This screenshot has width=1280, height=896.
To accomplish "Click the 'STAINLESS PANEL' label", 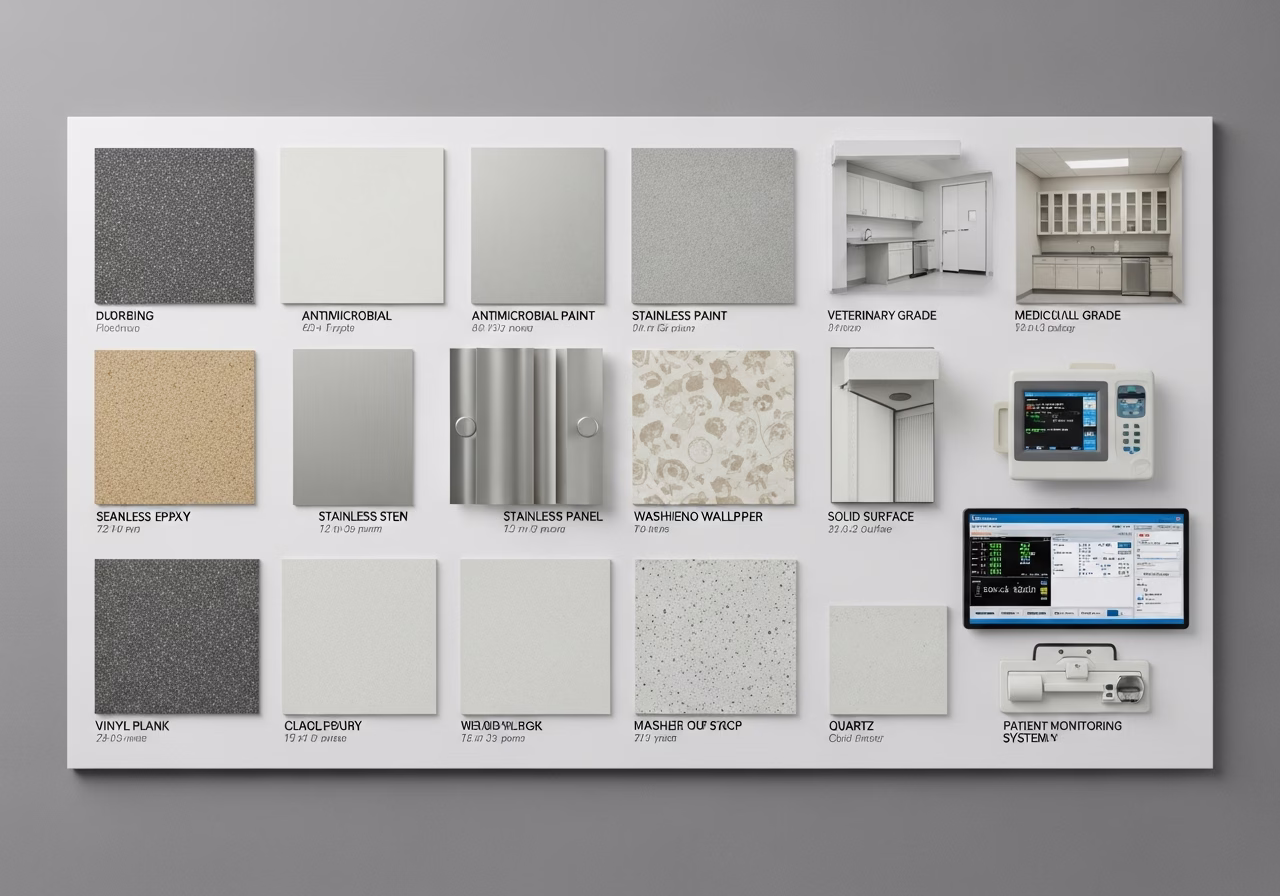I will [x=553, y=516].
